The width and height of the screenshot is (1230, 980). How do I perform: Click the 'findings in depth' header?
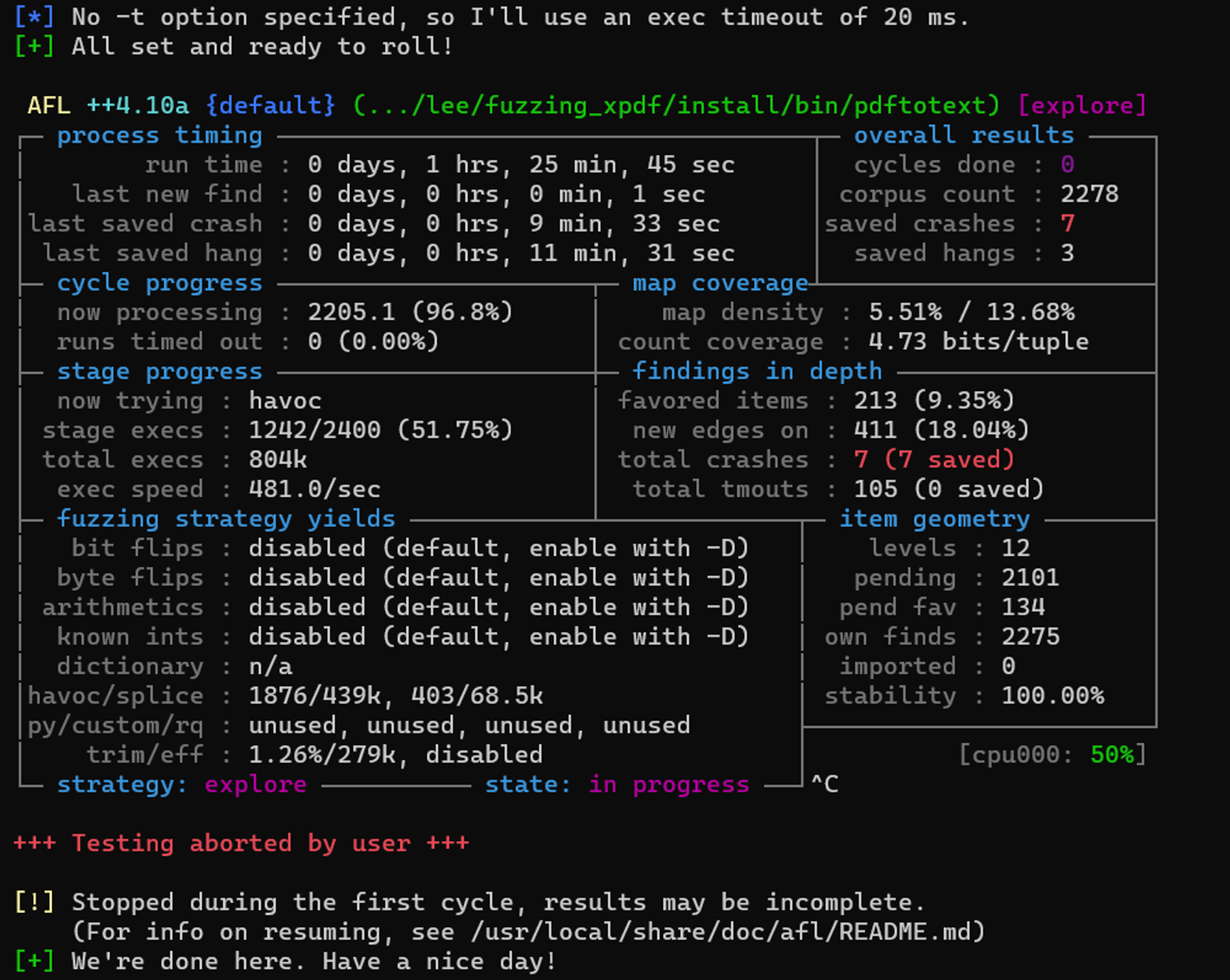coord(757,371)
